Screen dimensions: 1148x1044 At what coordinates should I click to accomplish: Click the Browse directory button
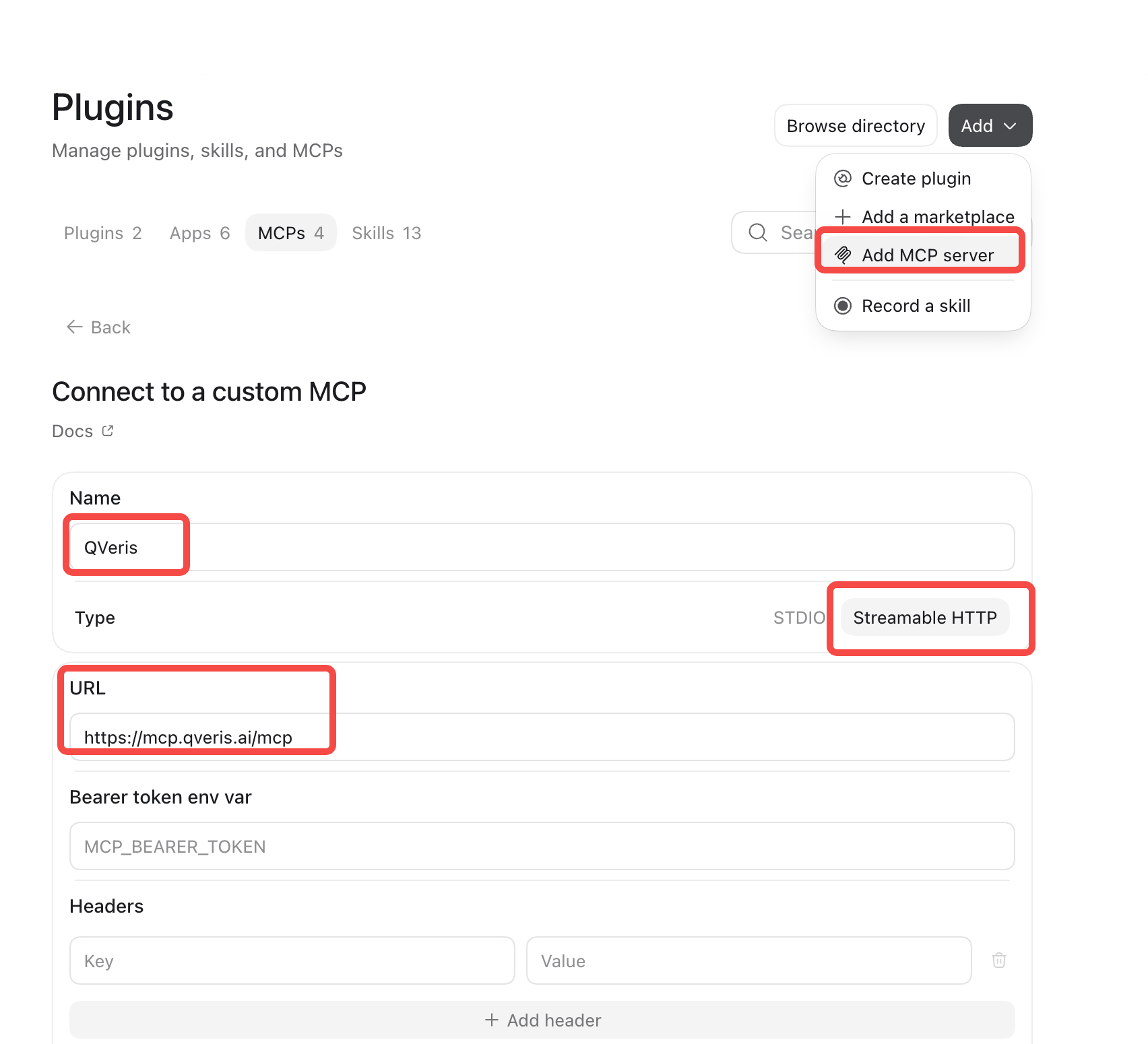pyautogui.click(x=856, y=126)
